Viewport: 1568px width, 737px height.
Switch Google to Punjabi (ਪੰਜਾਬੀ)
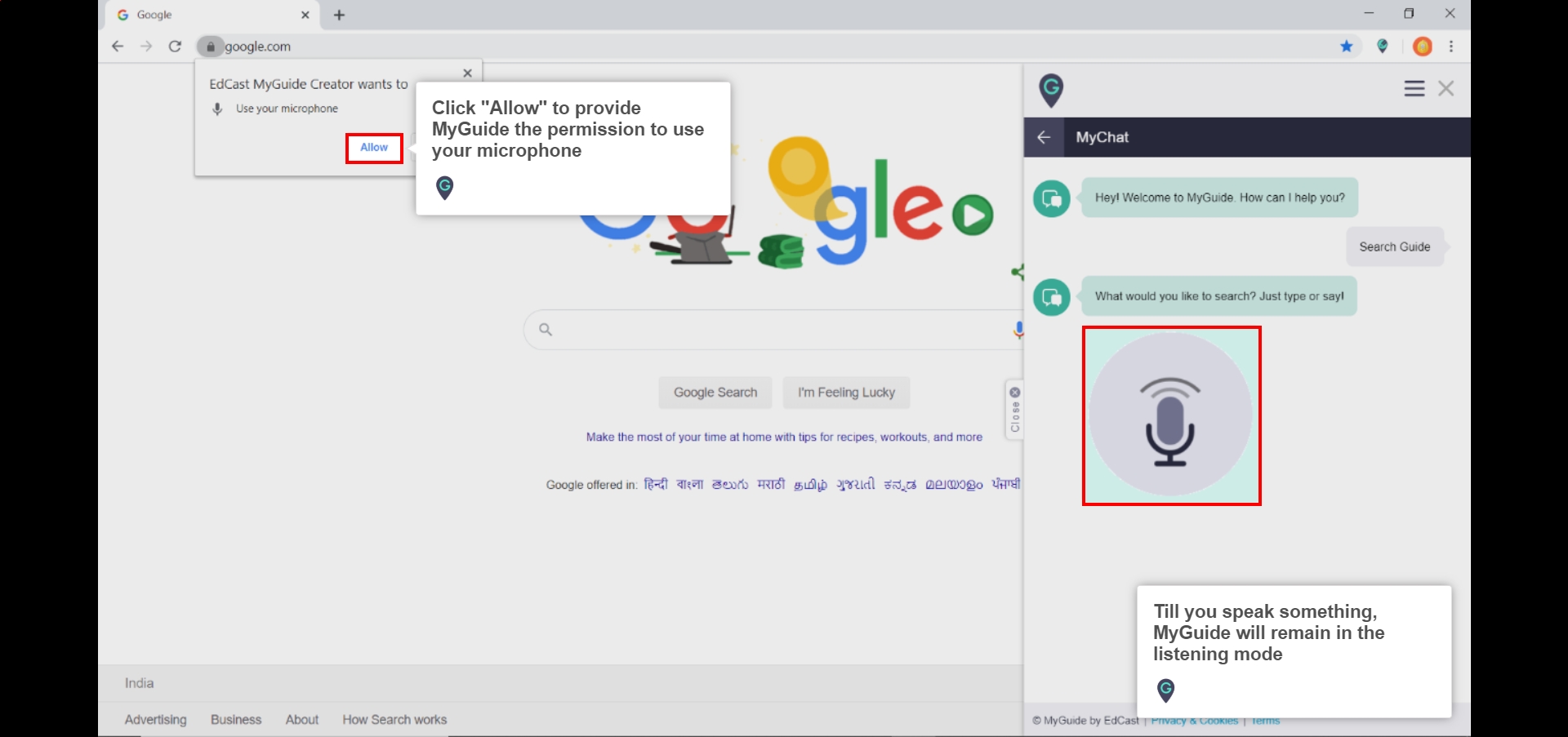coord(1006,485)
